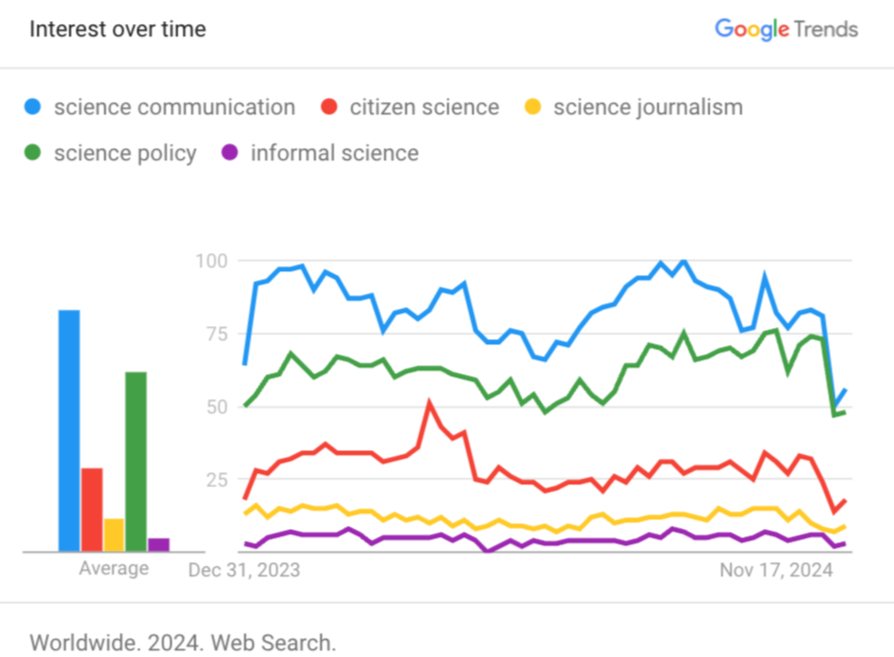Click the red average bar

[x=92, y=509]
